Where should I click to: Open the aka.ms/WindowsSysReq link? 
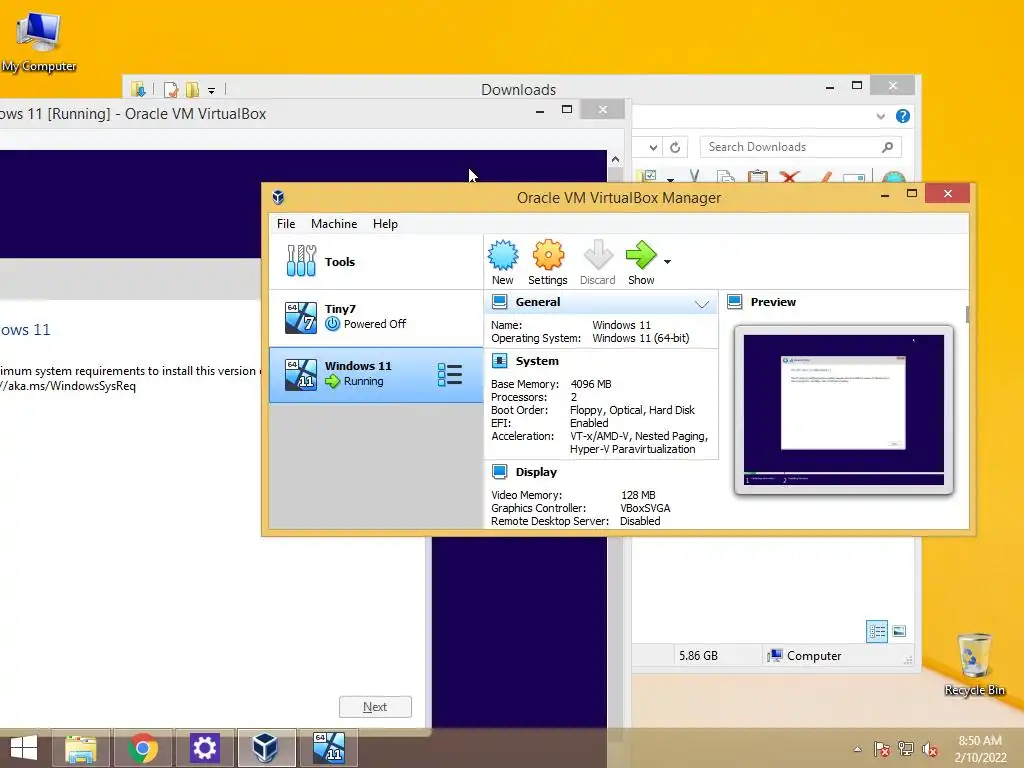click(68, 386)
